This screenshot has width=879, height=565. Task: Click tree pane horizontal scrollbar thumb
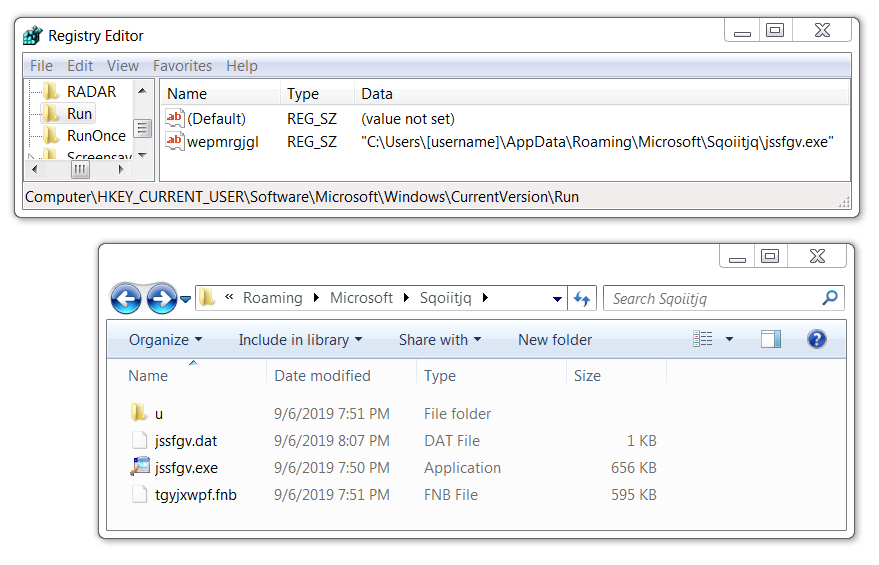pos(80,169)
